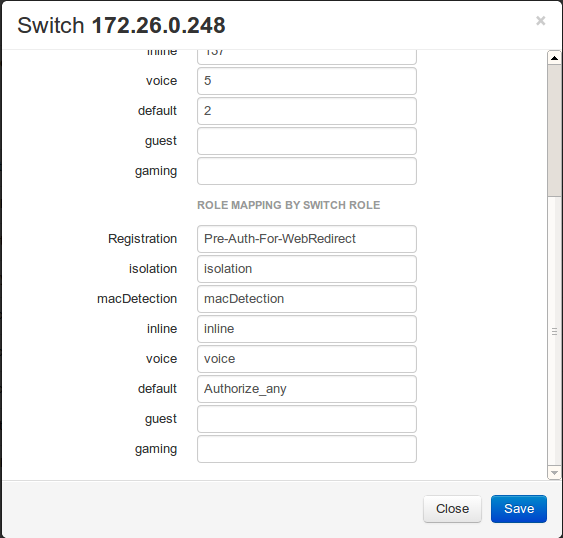Click the Close button
The width and height of the screenshot is (563, 538).
pyautogui.click(x=452, y=509)
